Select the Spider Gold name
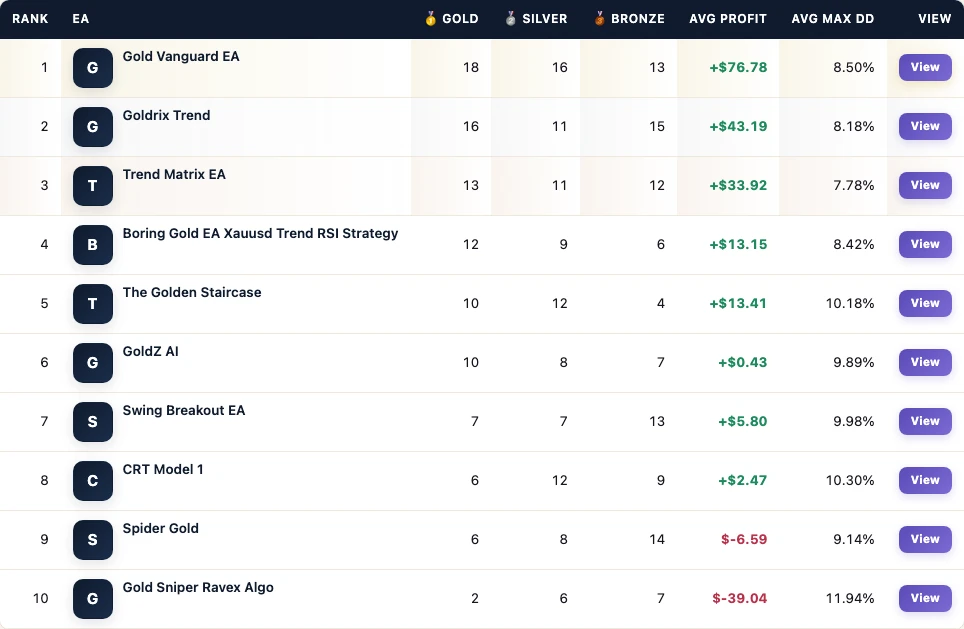The width and height of the screenshot is (964, 629). tap(160, 529)
